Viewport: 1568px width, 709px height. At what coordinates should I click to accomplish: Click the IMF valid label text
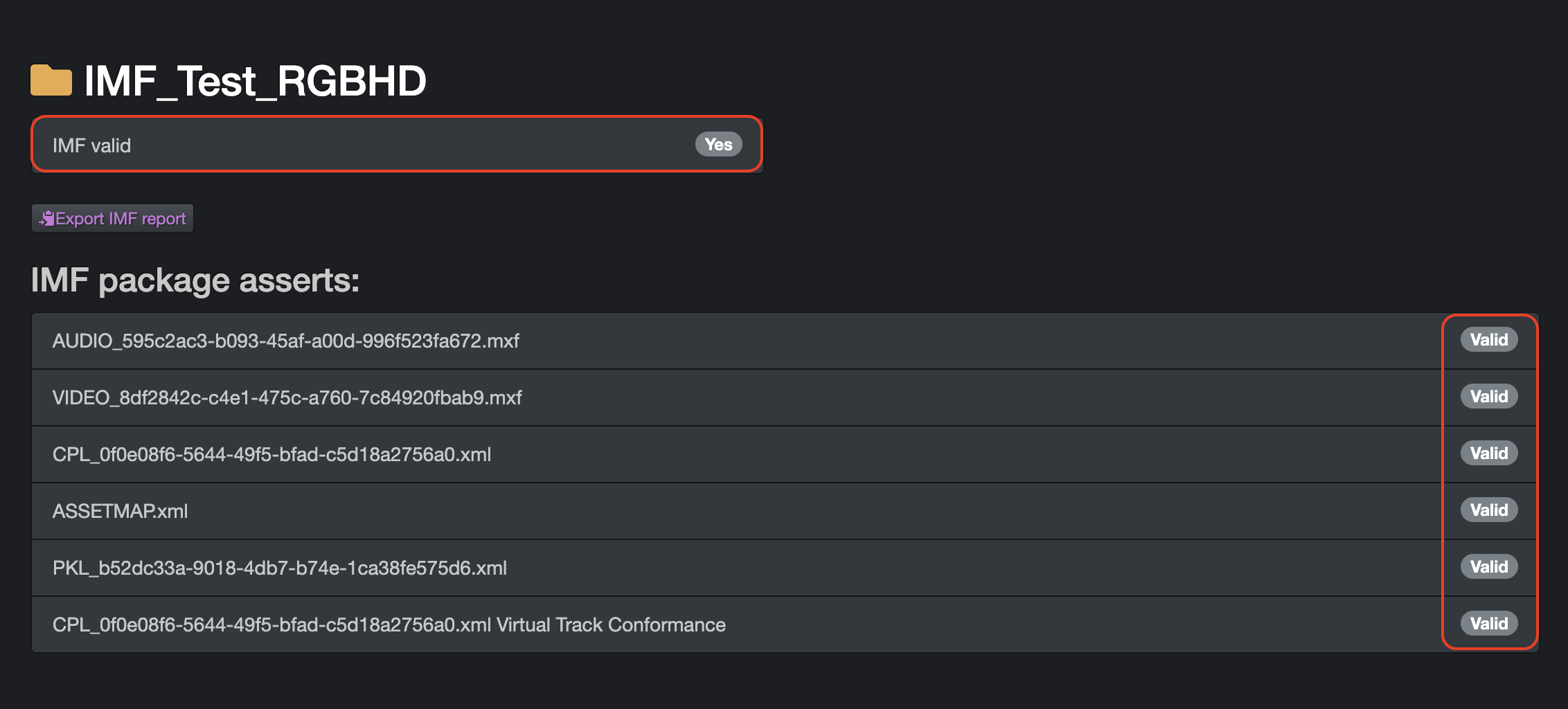point(91,145)
